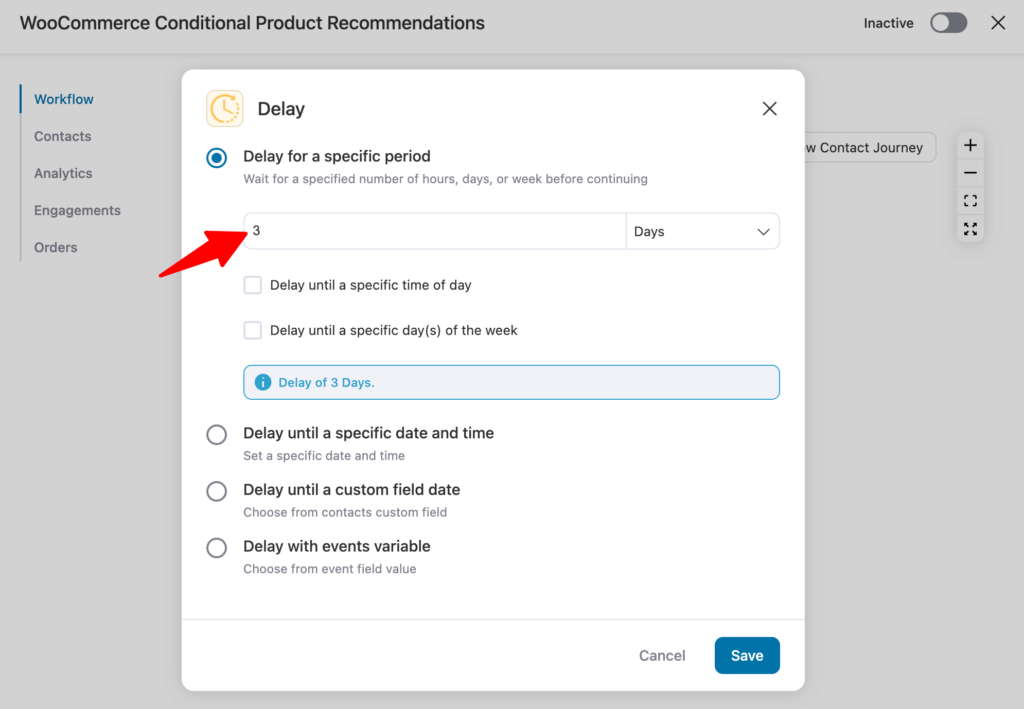The image size is (1024, 709).
Task: Click the info icon beside 'Delay of 3 Days'
Action: click(262, 381)
